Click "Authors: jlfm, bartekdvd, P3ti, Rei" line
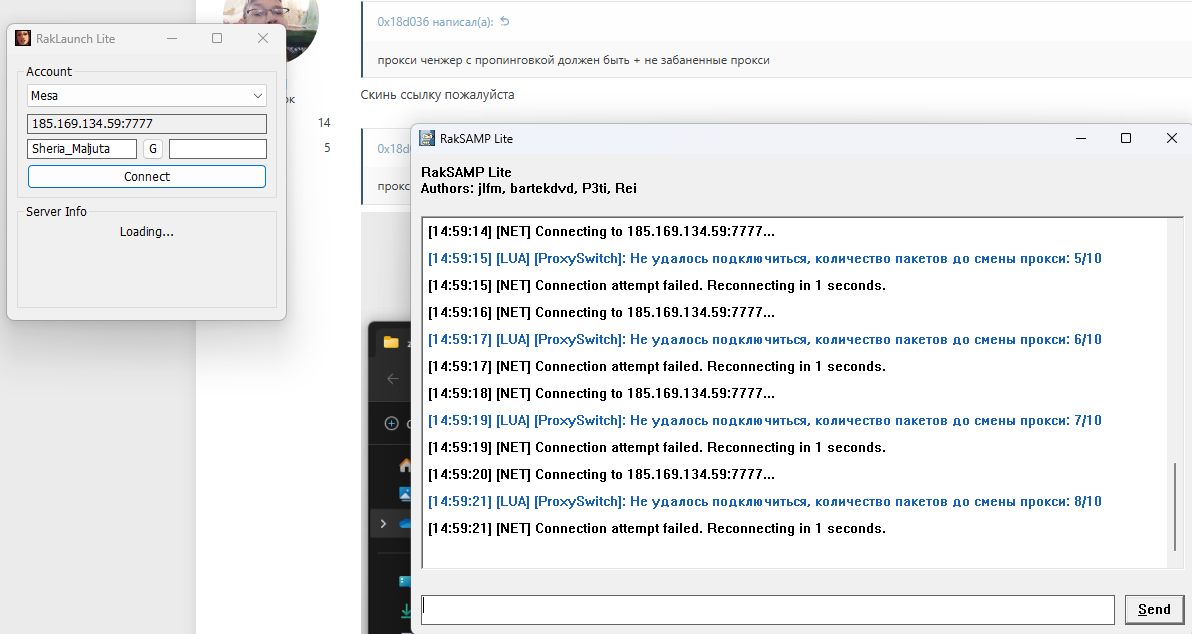 [528, 189]
